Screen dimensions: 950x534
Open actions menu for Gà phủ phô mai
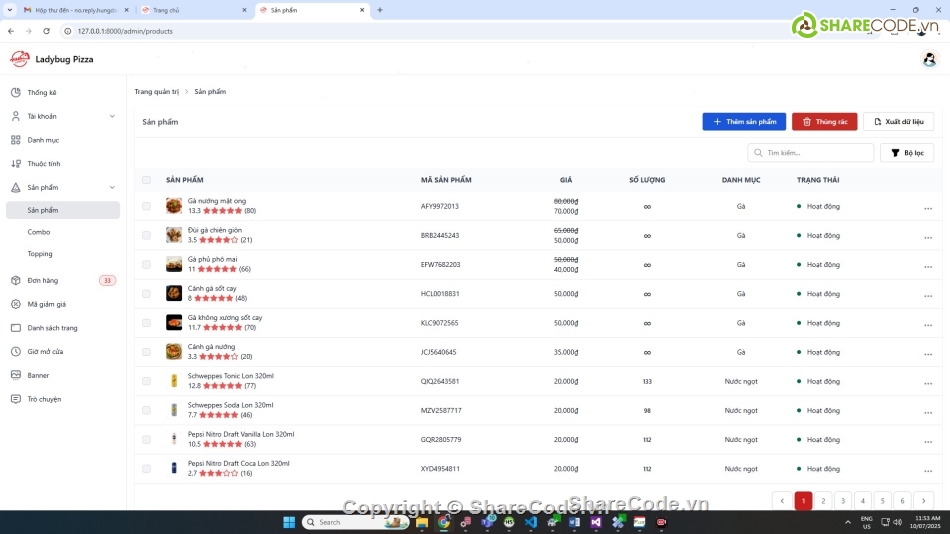pos(928,266)
